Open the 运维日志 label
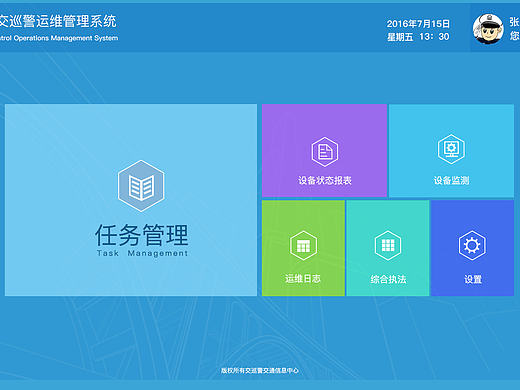Image resolution: width=520 pixels, height=390 pixels. (303, 279)
